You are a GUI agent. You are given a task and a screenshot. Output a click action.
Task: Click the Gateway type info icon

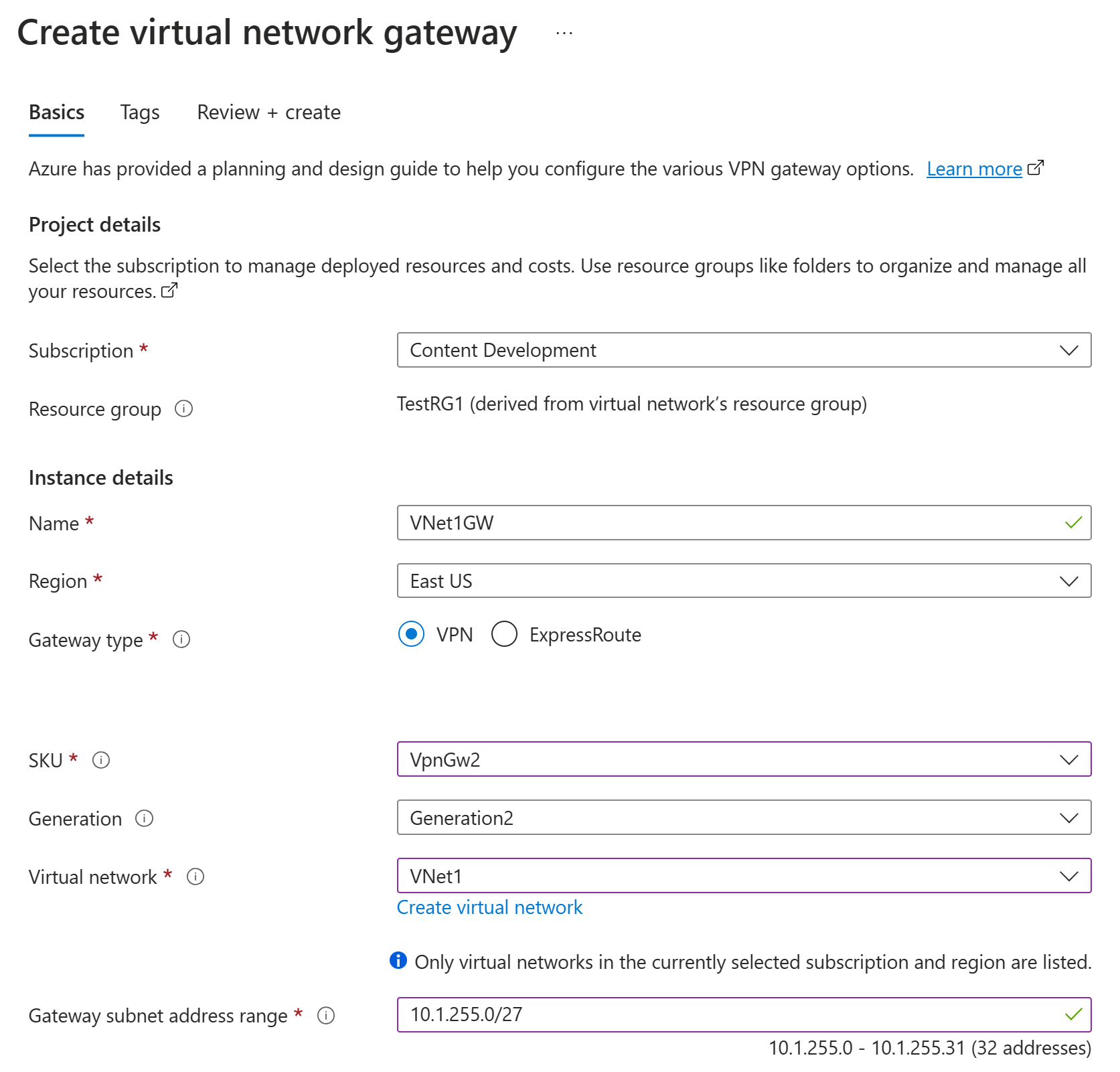(x=181, y=639)
